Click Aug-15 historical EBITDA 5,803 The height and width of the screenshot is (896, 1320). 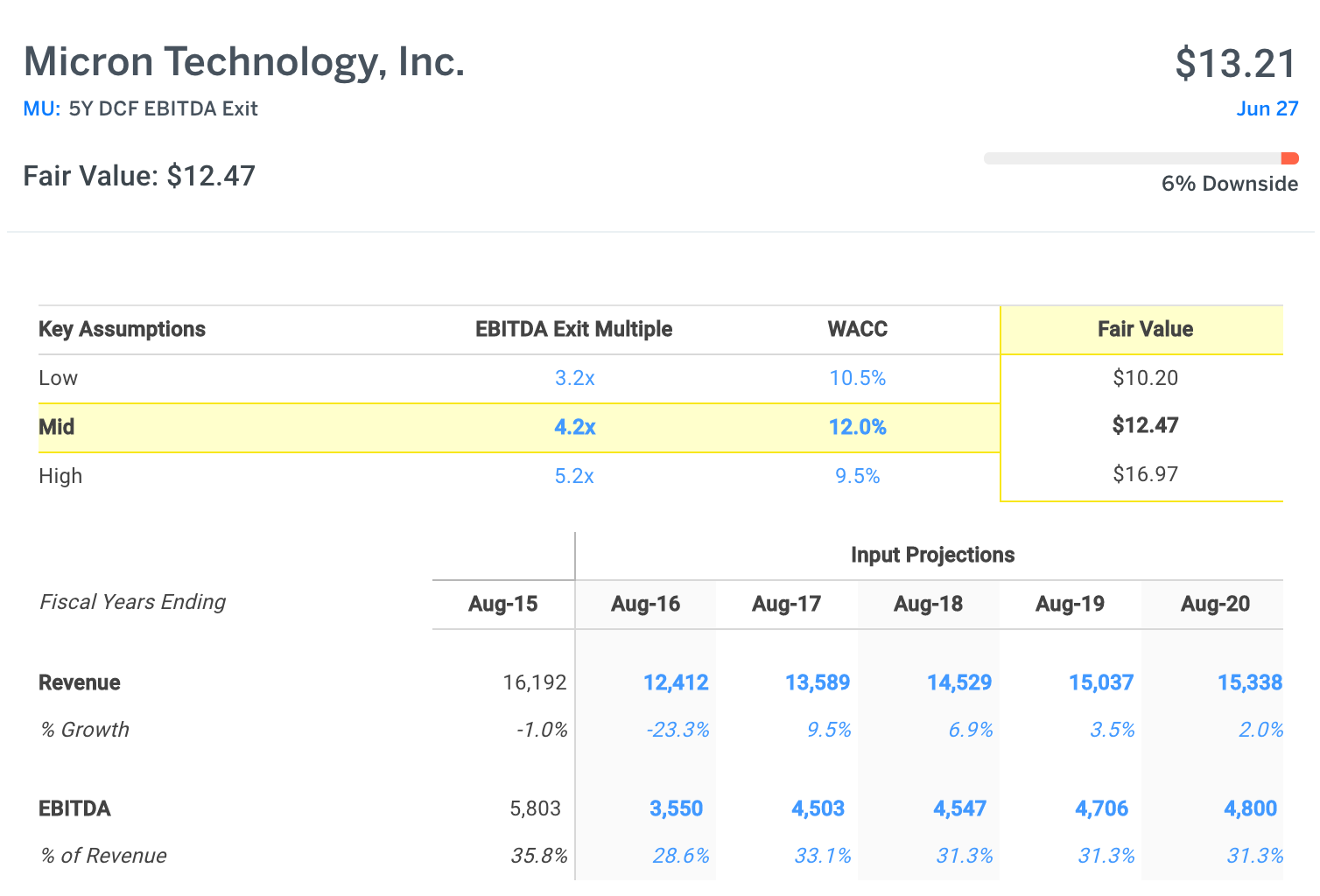point(535,808)
